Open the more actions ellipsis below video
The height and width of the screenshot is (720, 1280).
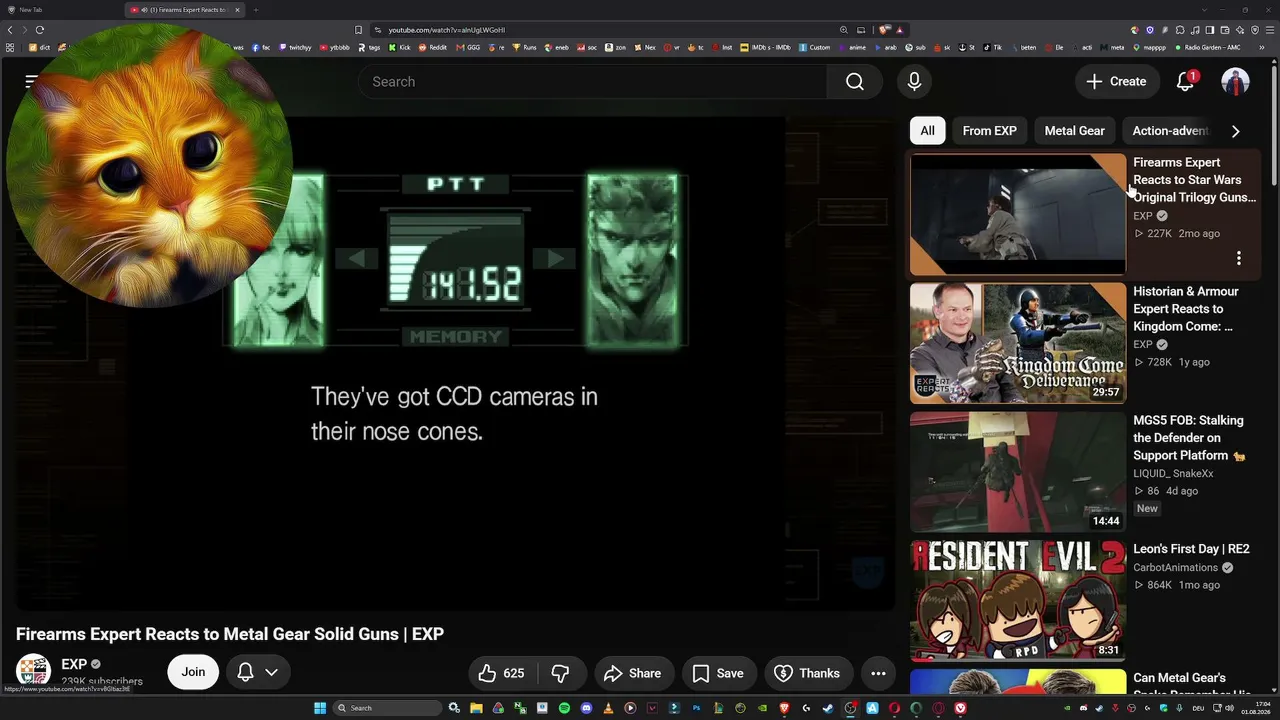tap(878, 673)
